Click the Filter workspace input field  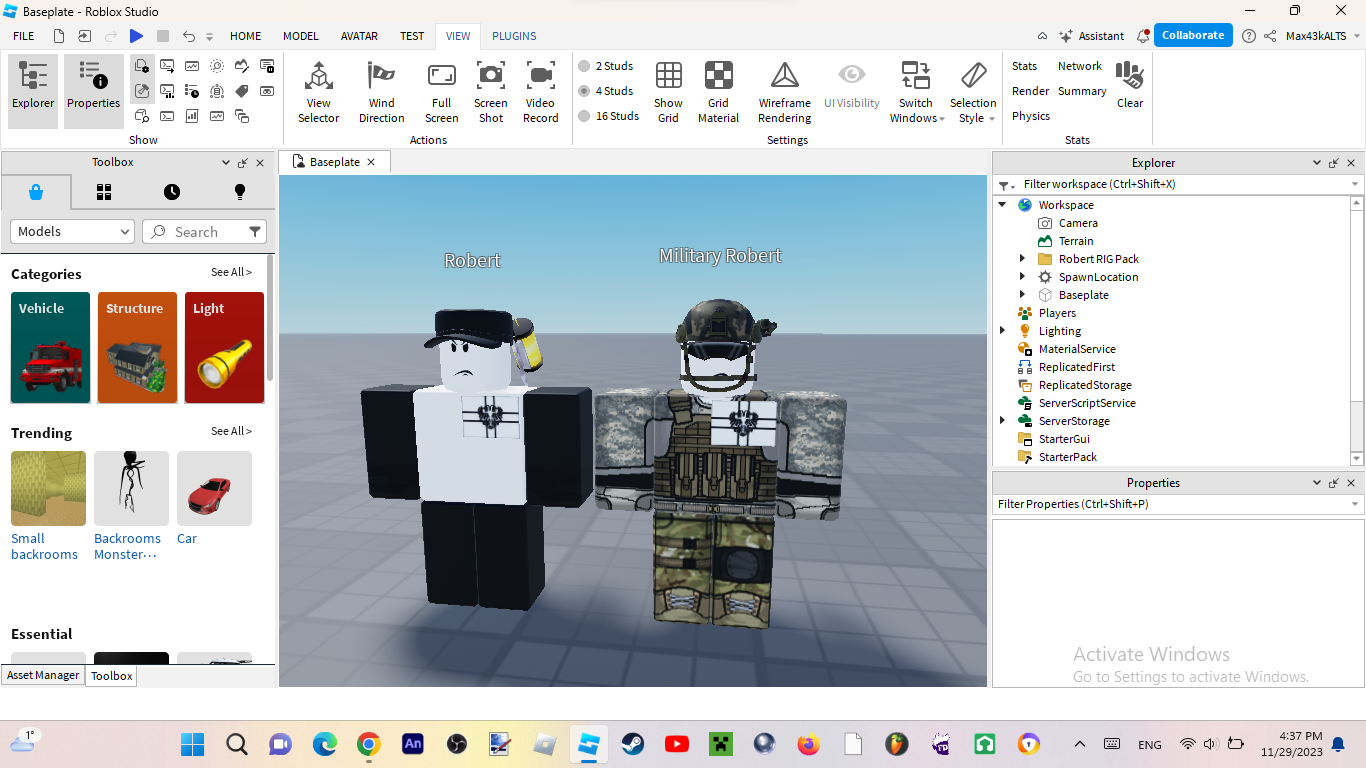pyautogui.click(x=1178, y=184)
